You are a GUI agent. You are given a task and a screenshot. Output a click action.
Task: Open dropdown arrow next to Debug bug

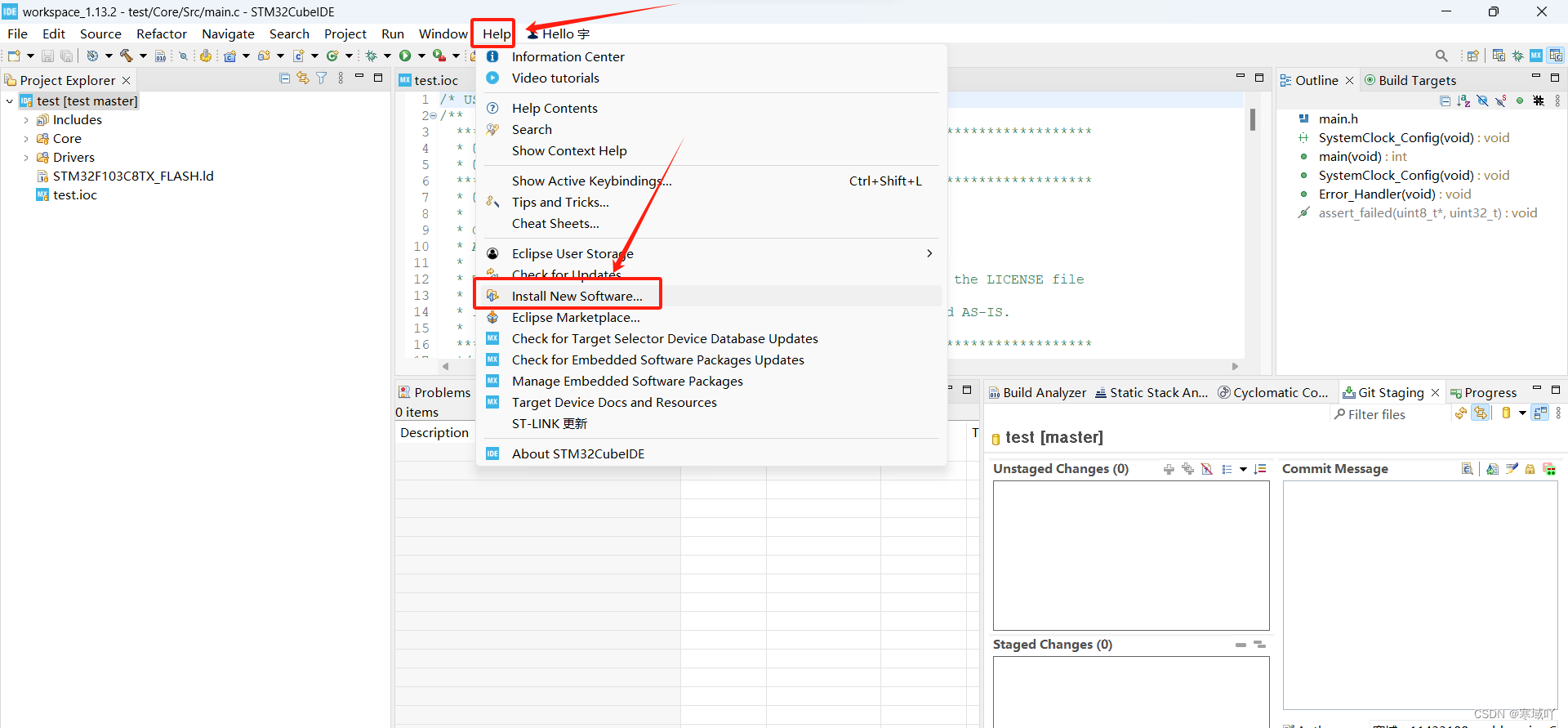tap(387, 56)
